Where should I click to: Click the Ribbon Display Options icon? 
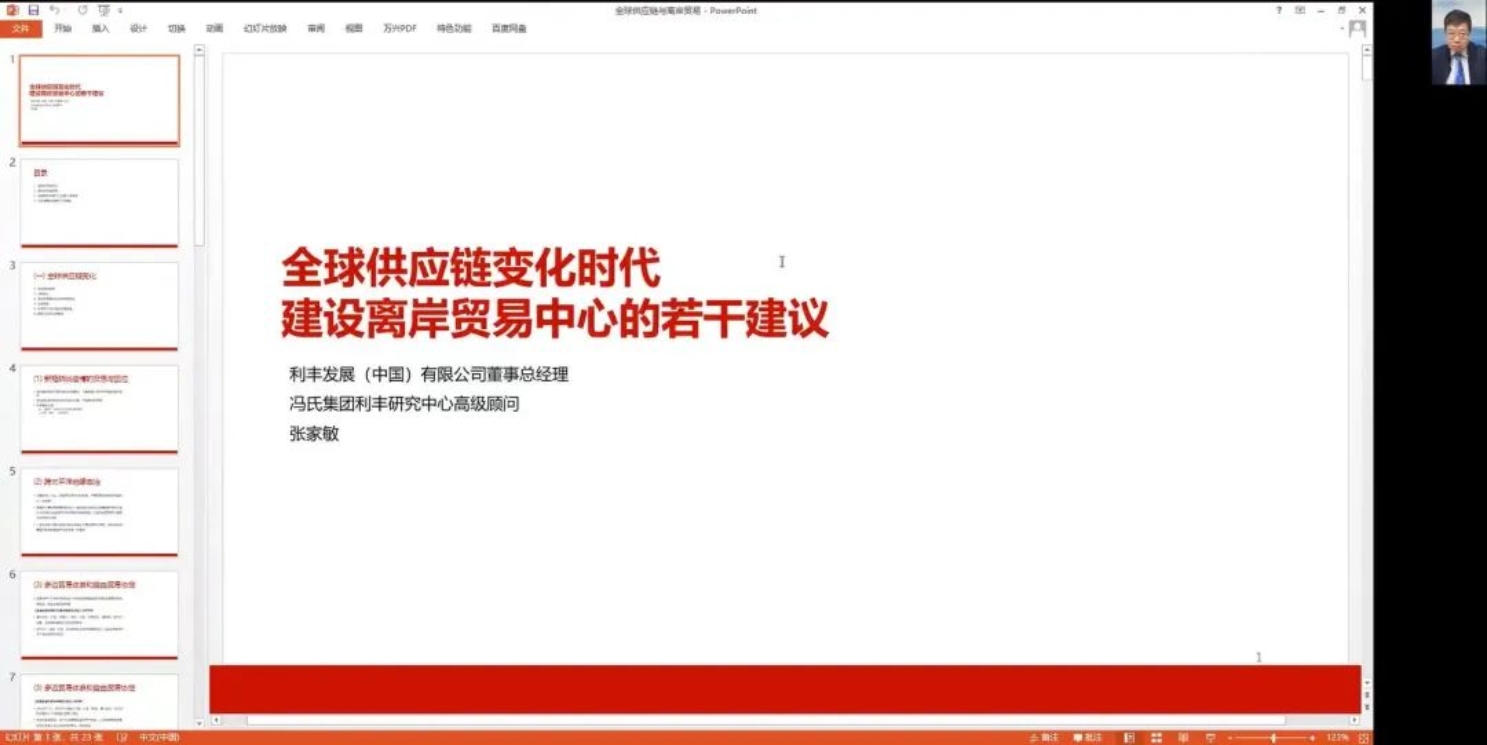(1300, 10)
